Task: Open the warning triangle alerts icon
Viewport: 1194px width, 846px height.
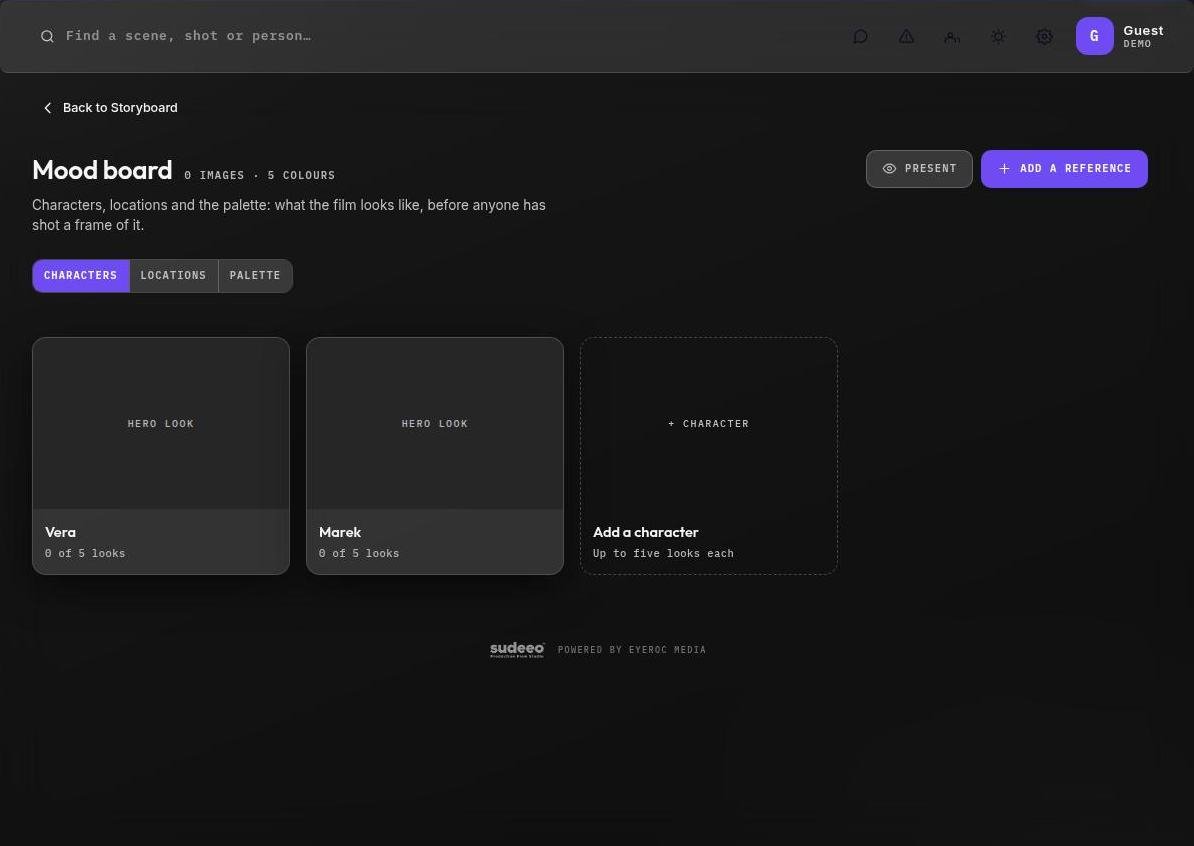Action: pos(906,37)
